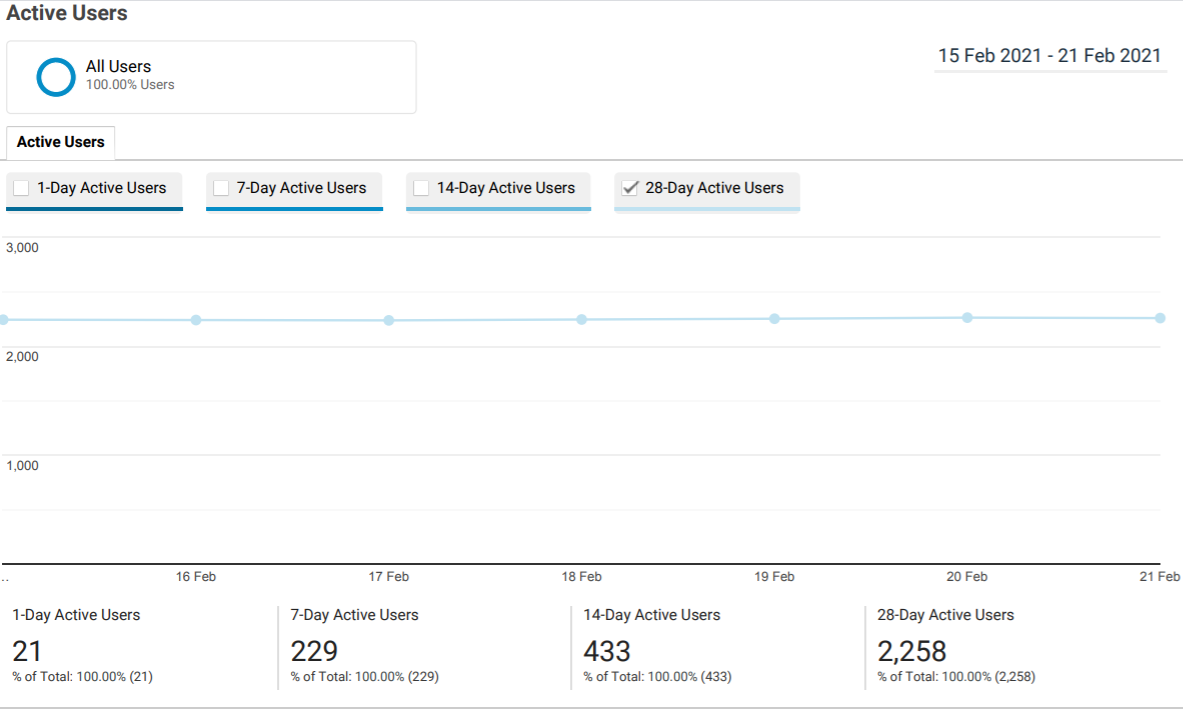Click the 7-Day Active Users value 229

[314, 651]
